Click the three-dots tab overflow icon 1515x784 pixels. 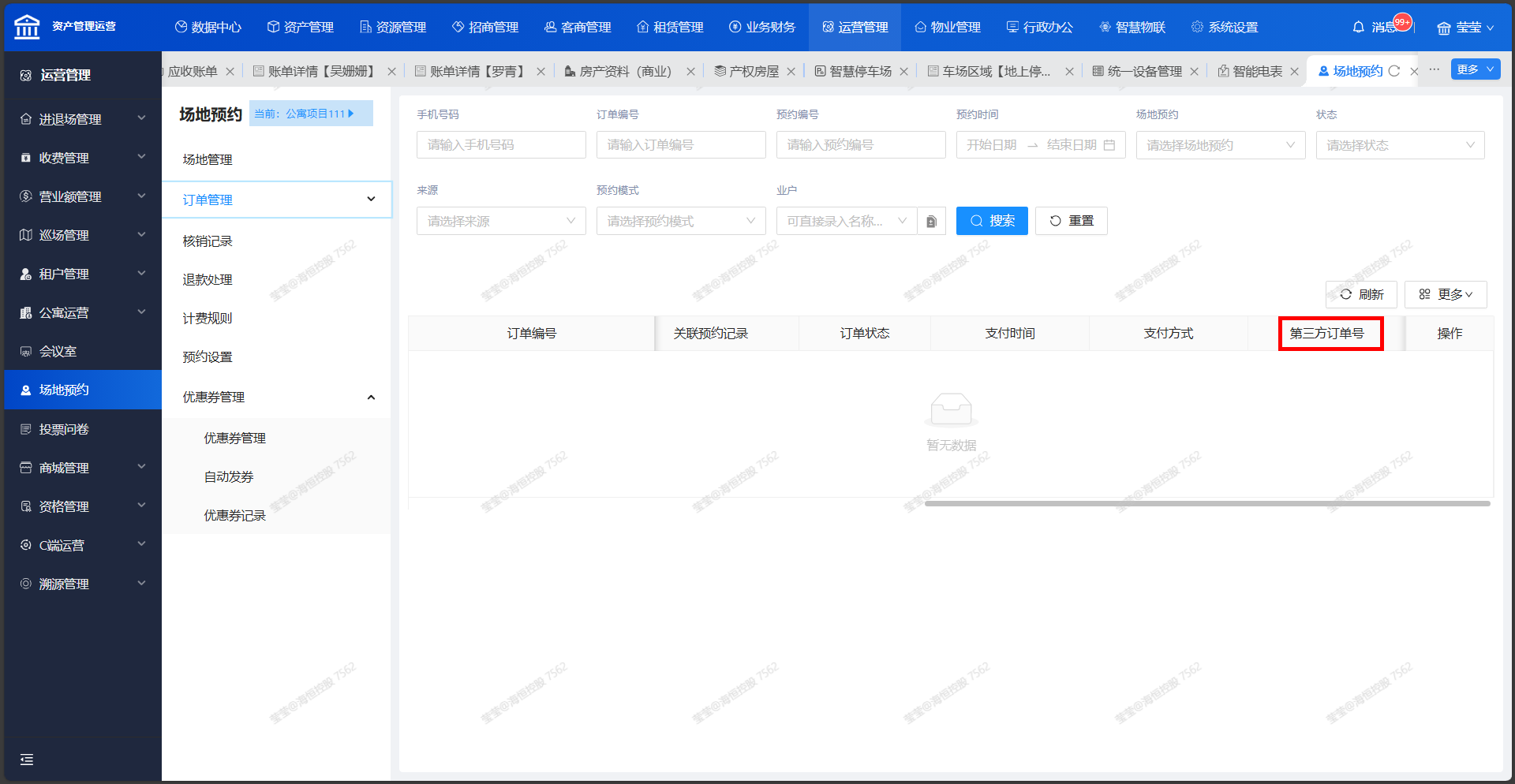[1434, 70]
